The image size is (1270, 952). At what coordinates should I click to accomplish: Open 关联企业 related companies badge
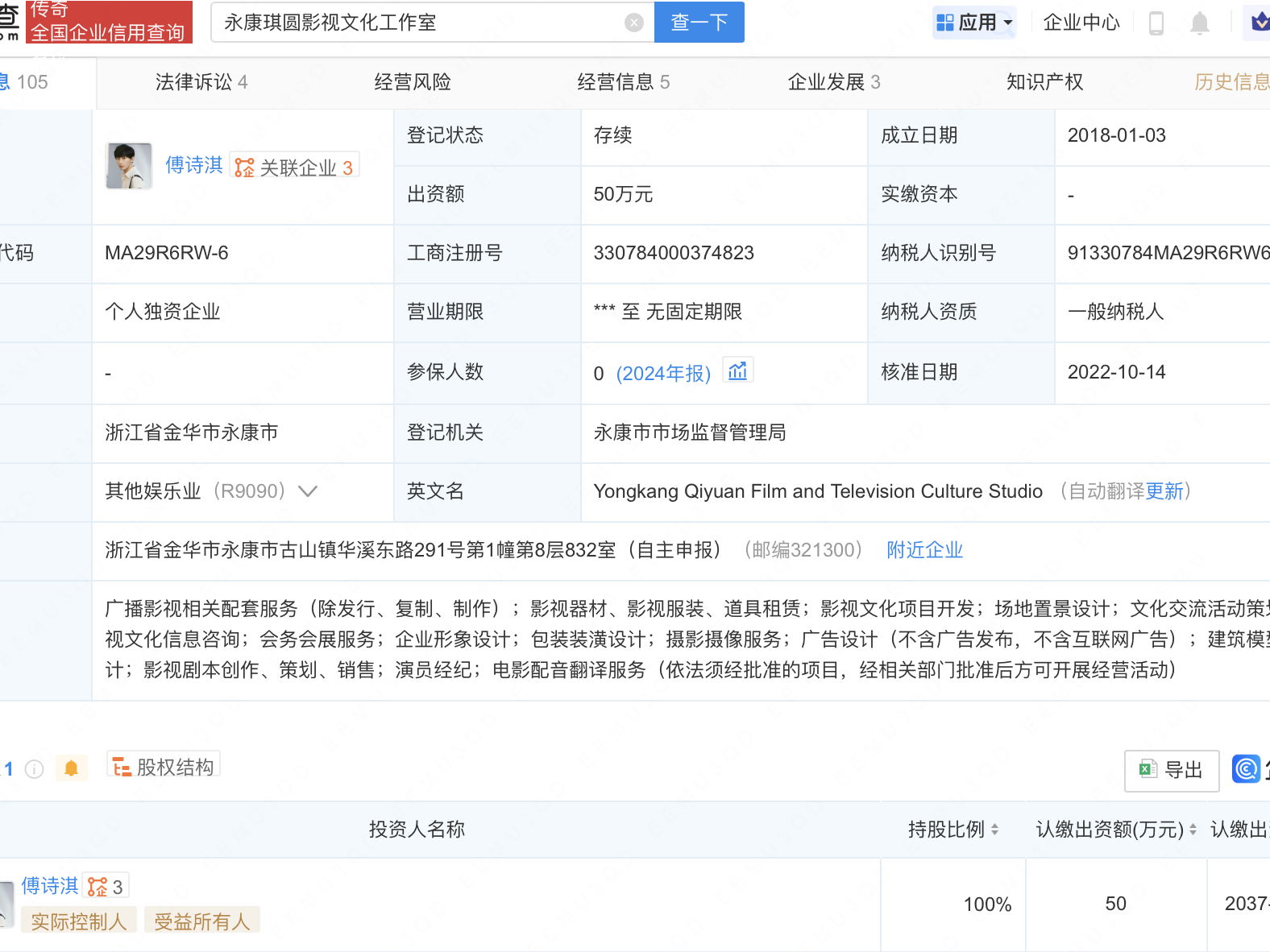[294, 167]
